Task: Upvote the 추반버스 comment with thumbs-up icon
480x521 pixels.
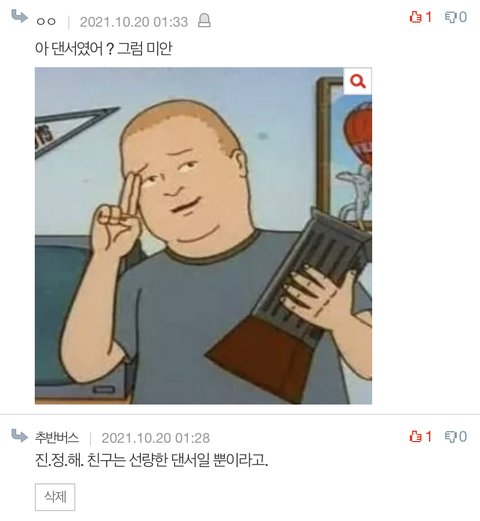Action: click(x=416, y=436)
